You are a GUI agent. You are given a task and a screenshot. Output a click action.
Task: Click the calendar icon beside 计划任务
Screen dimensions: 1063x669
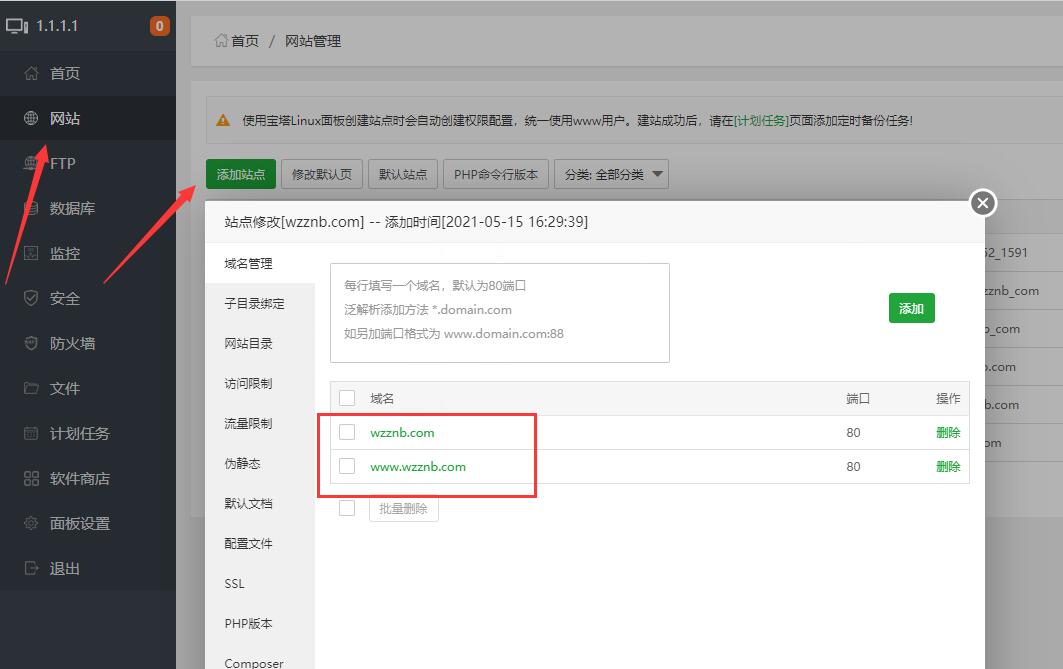[x=31, y=433]
